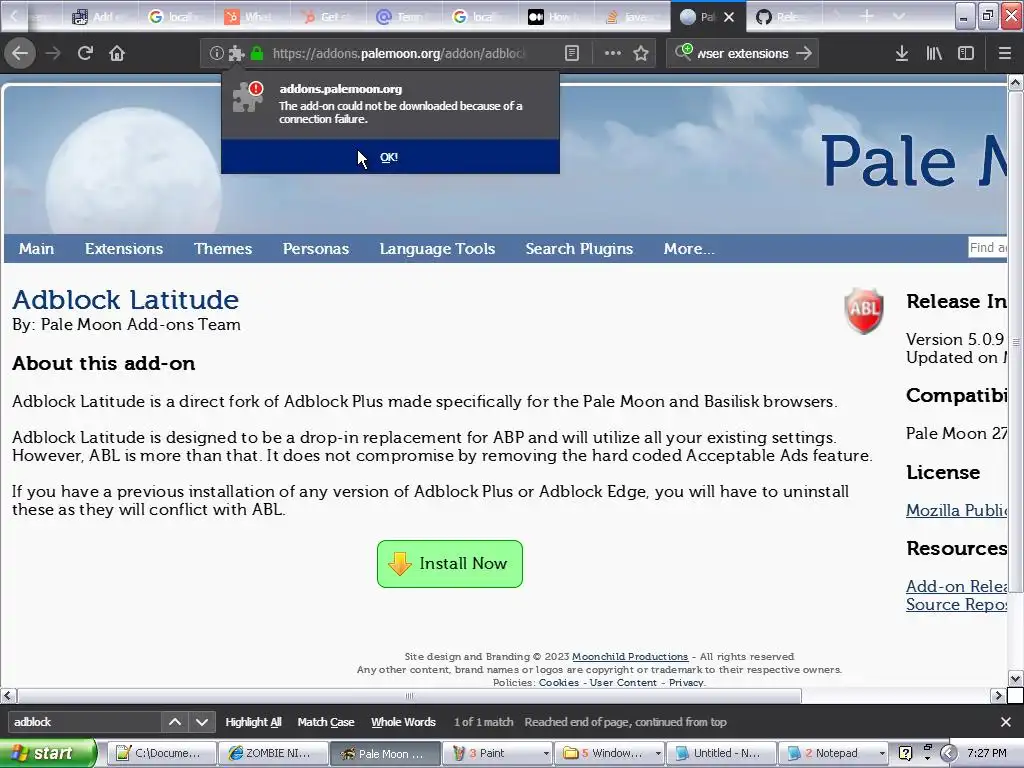Close the find bar
Viewport: 1024px width, 768px height.
point(1006,722)
